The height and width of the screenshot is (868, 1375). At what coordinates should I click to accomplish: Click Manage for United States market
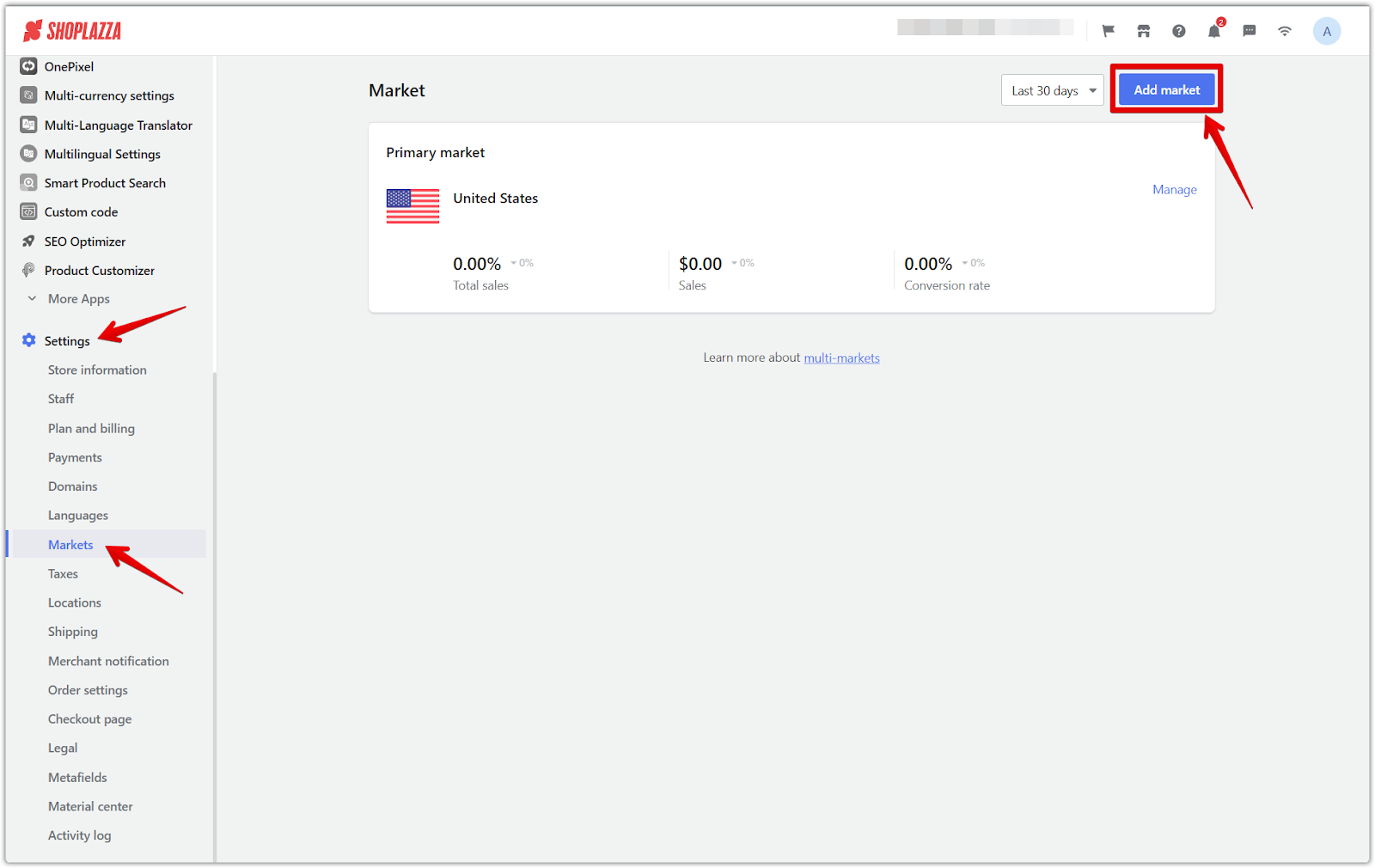(x=1174, y=190)
